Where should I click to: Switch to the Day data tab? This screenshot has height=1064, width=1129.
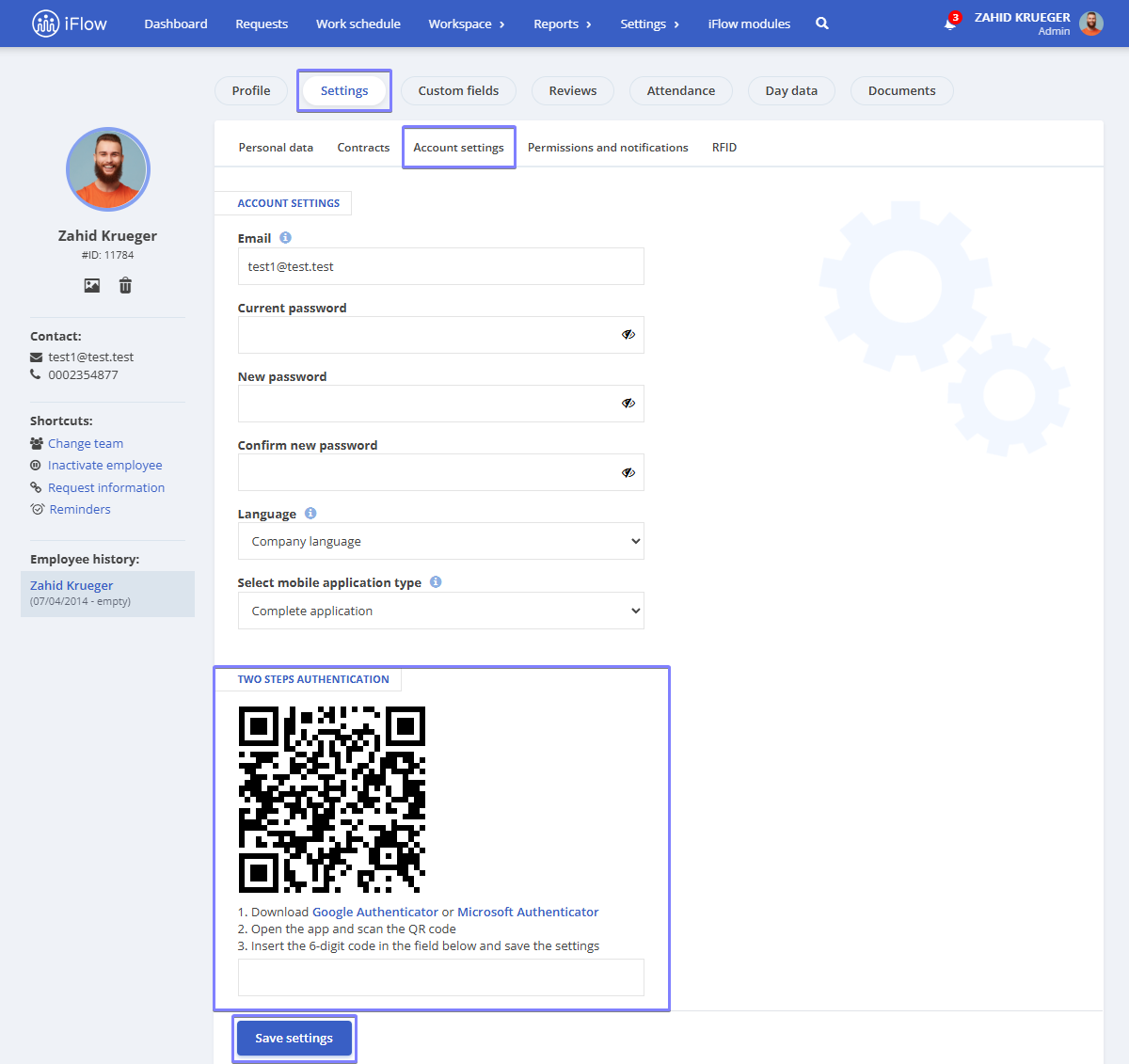coord(791,90)
